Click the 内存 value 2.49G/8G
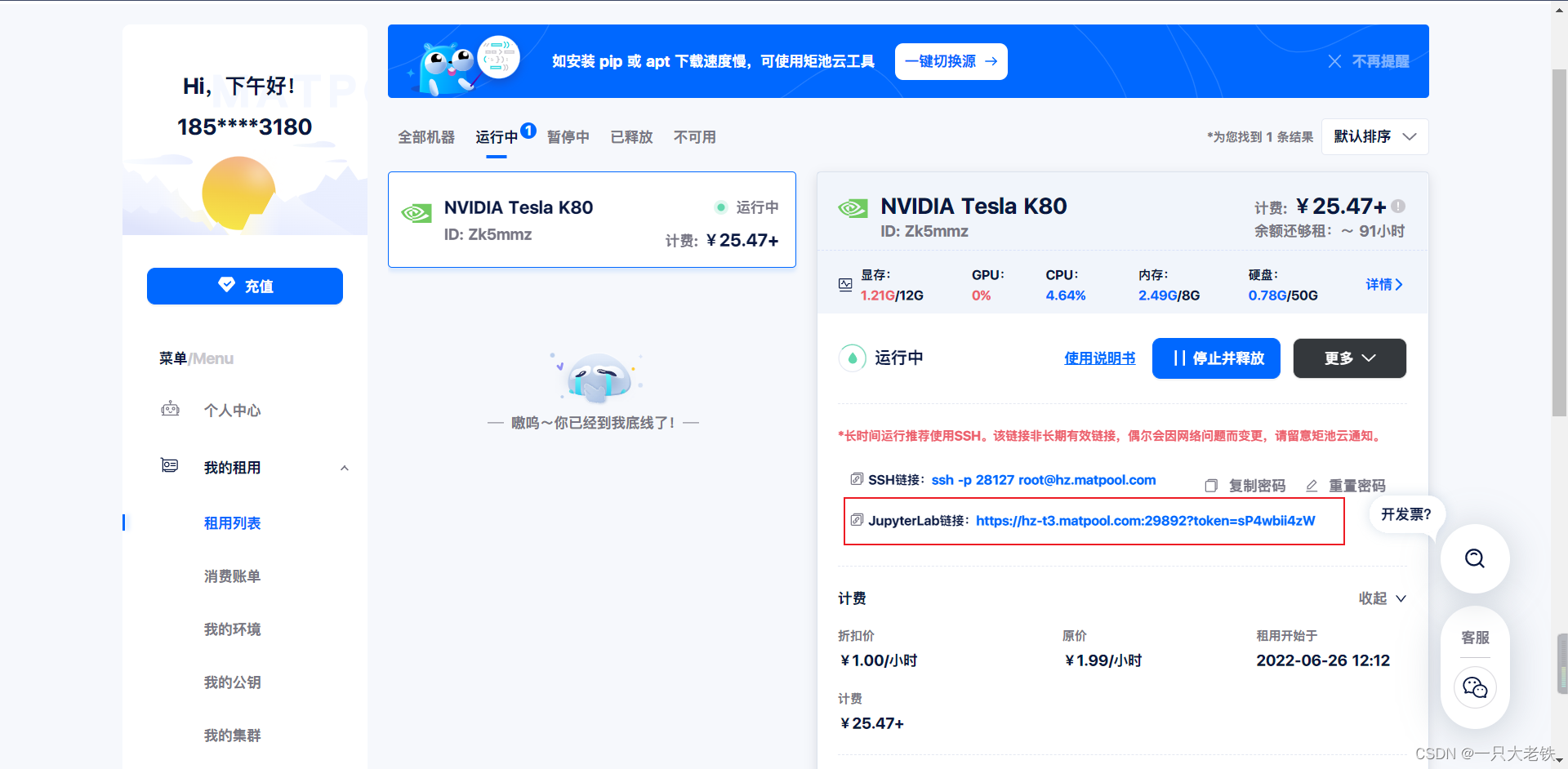The height and width of the screenshot is (769, 1568). coord(1169,296)
